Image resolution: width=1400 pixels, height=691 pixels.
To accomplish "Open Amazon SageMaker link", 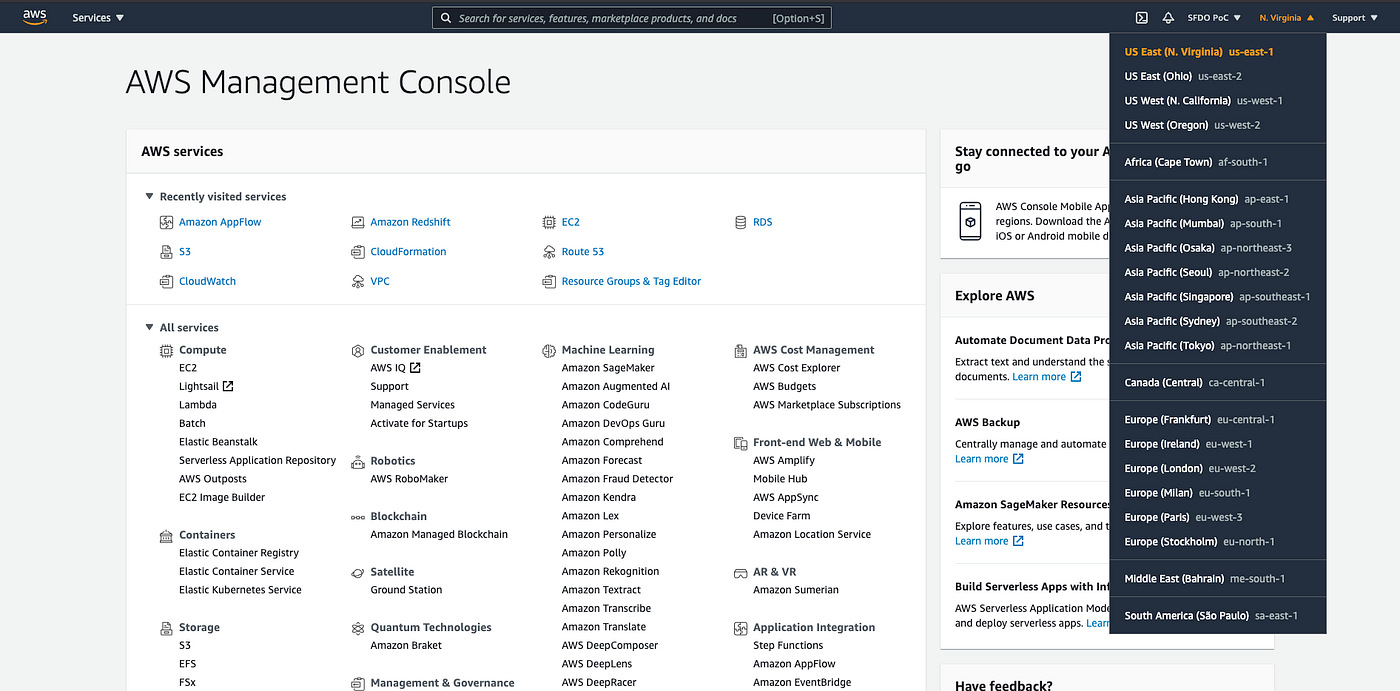I will pos(608,368).
